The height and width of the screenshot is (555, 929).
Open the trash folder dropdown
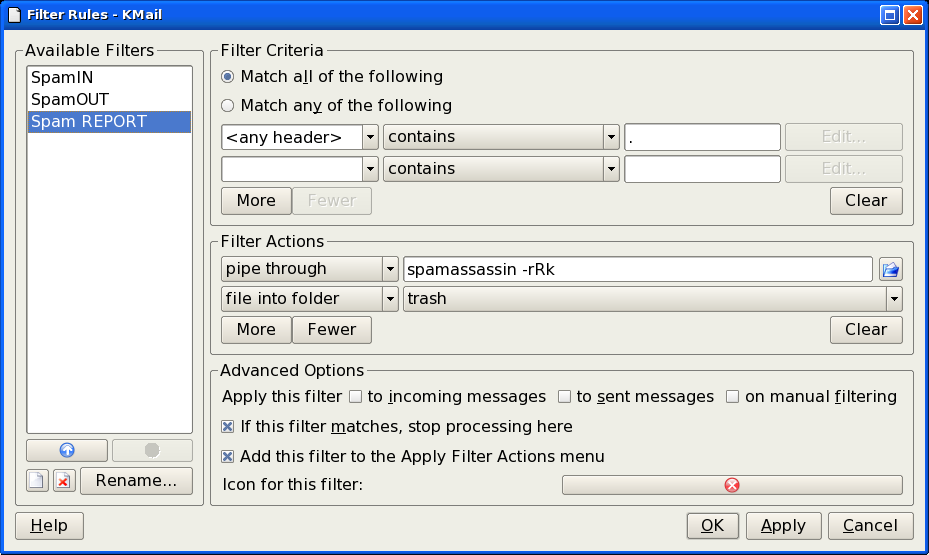coord(894,299)
